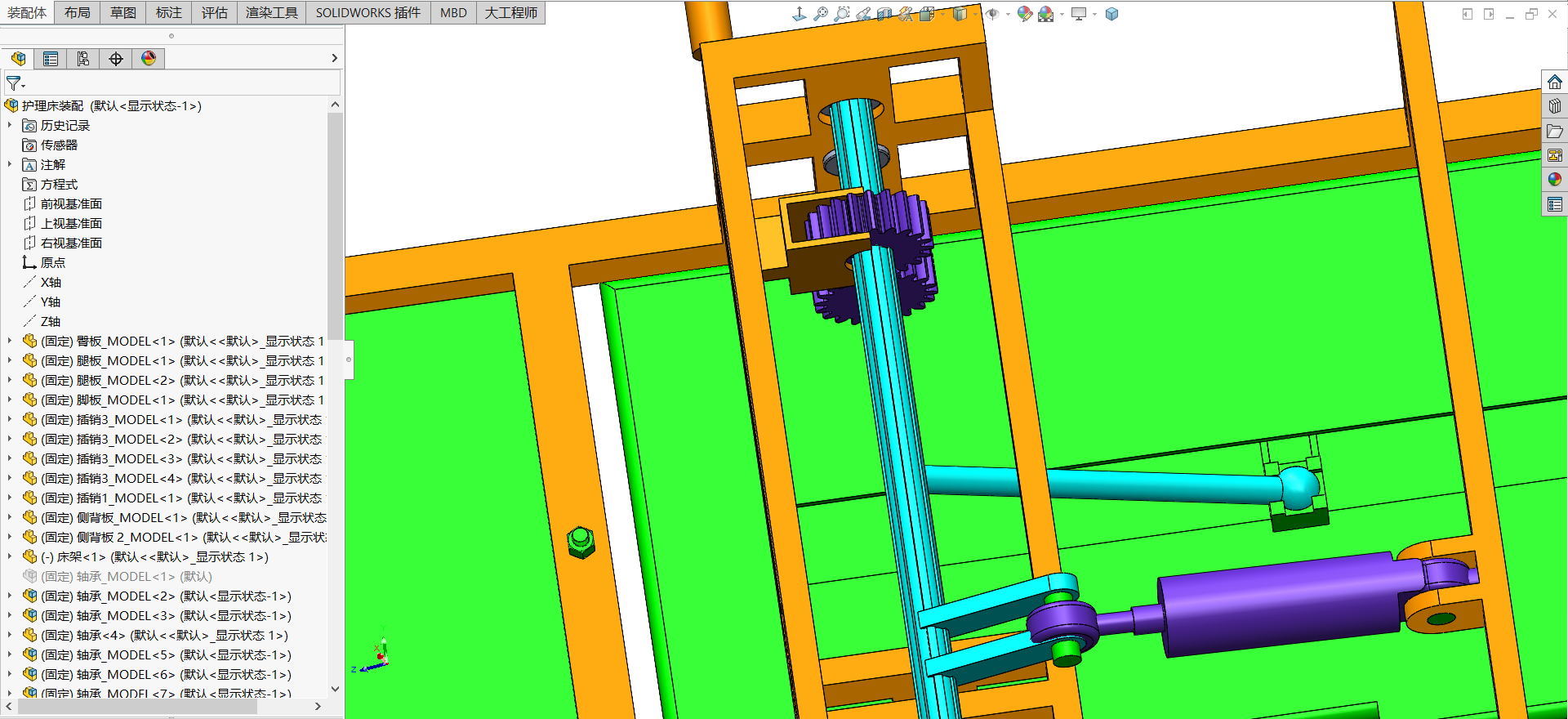Open the MBD ribbon tab
1568x719 pixels.
(453, 12)
